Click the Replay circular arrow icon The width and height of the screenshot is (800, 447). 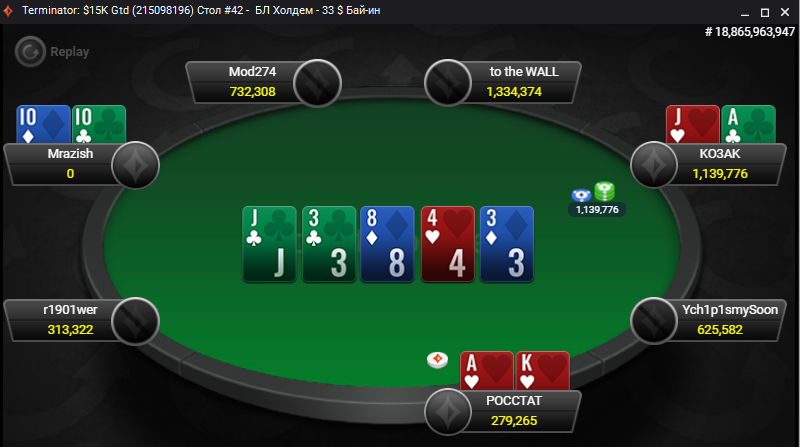30,52
